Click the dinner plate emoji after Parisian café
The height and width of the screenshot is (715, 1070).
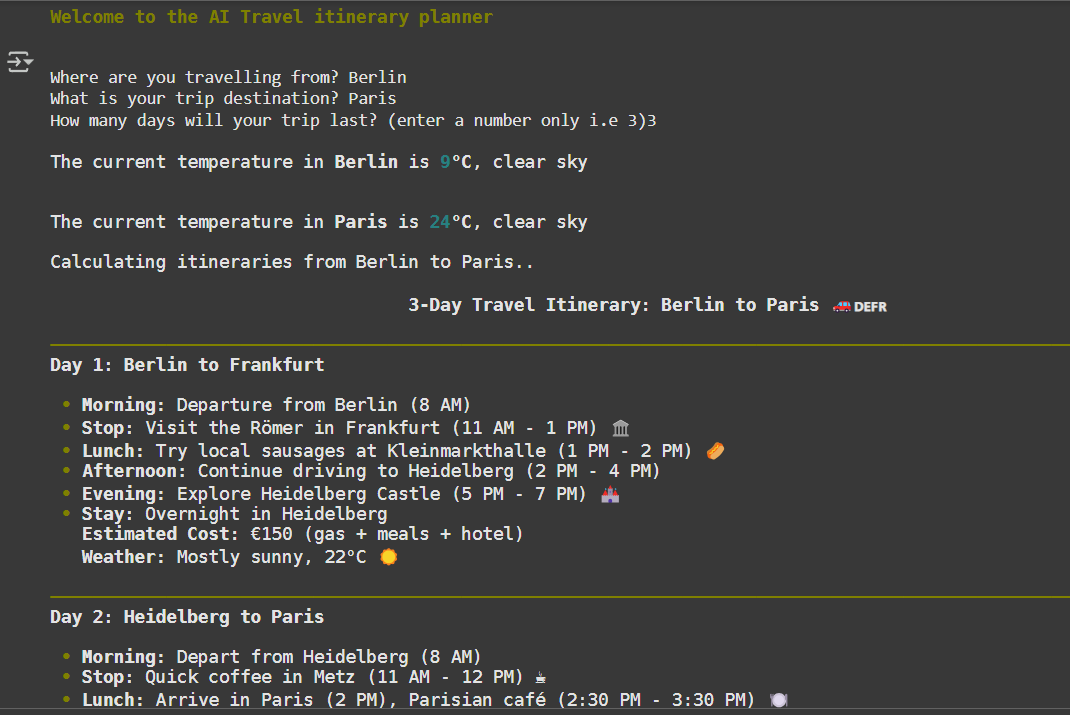pos(779,700)
